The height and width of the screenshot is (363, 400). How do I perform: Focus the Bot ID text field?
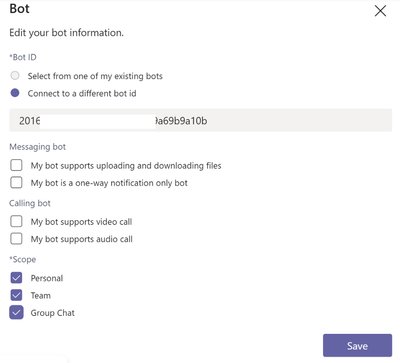[200, 120]
